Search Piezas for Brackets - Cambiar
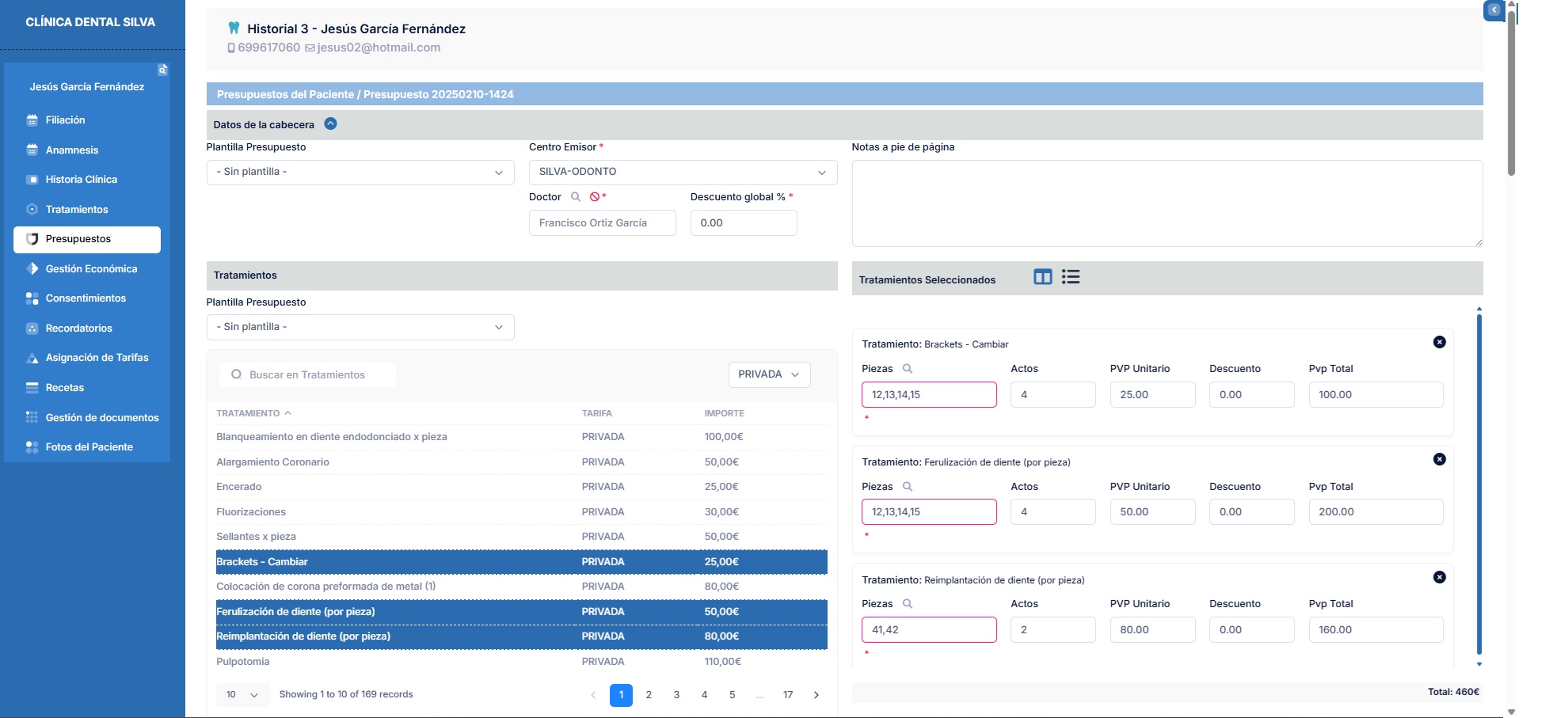Viewport: 1568px width, 718px height. [908, 369]
